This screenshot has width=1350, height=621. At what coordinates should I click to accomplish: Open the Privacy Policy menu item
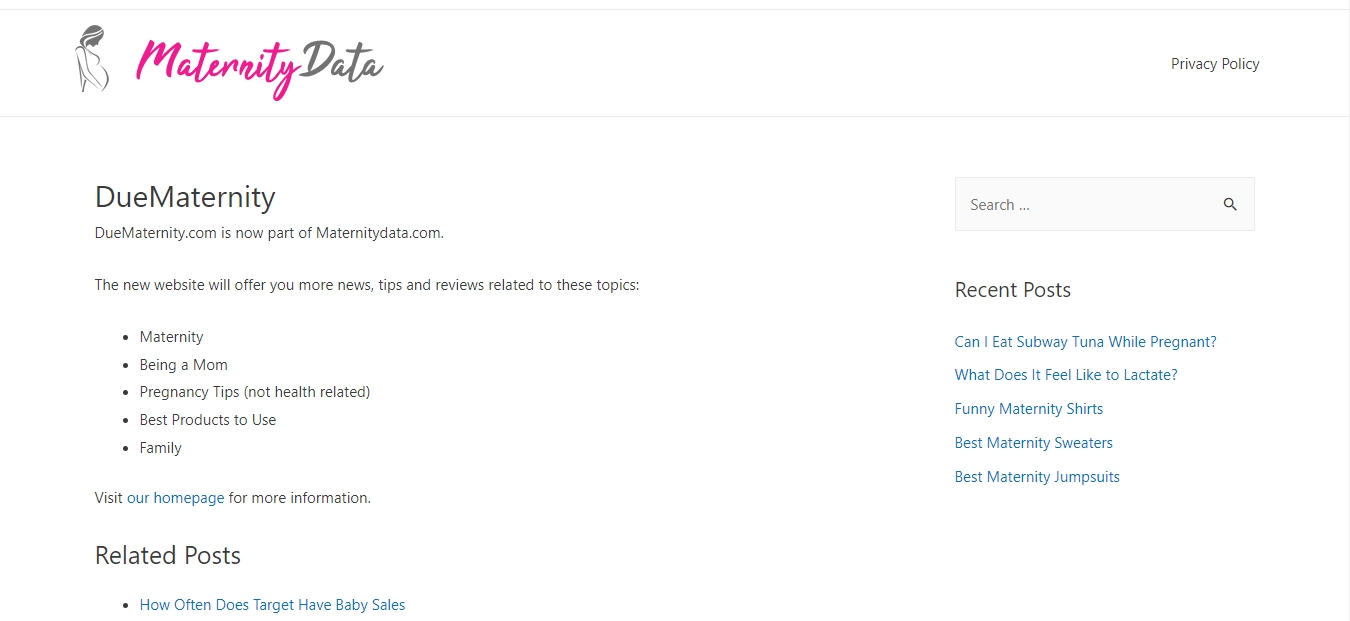pos(1215,64)
